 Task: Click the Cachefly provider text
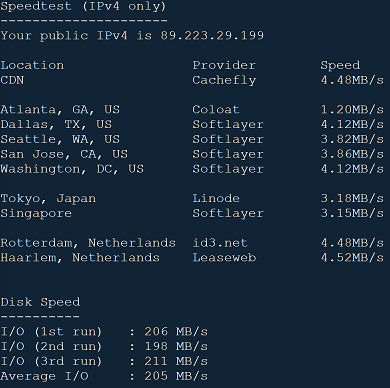tap(224, 80)
